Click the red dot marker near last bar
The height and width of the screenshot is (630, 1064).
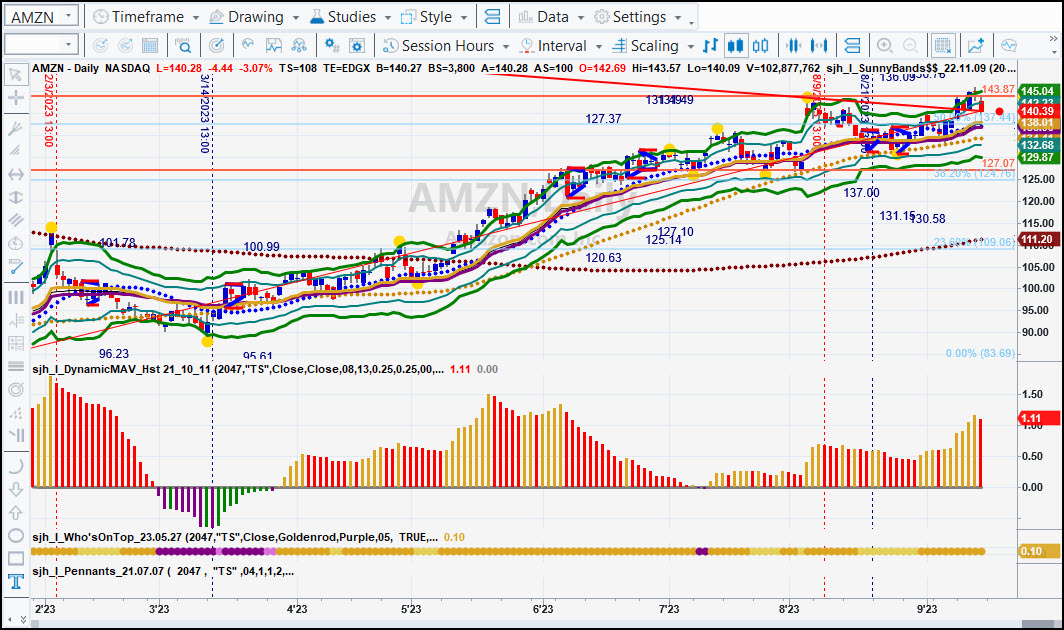click(1000, 111)
